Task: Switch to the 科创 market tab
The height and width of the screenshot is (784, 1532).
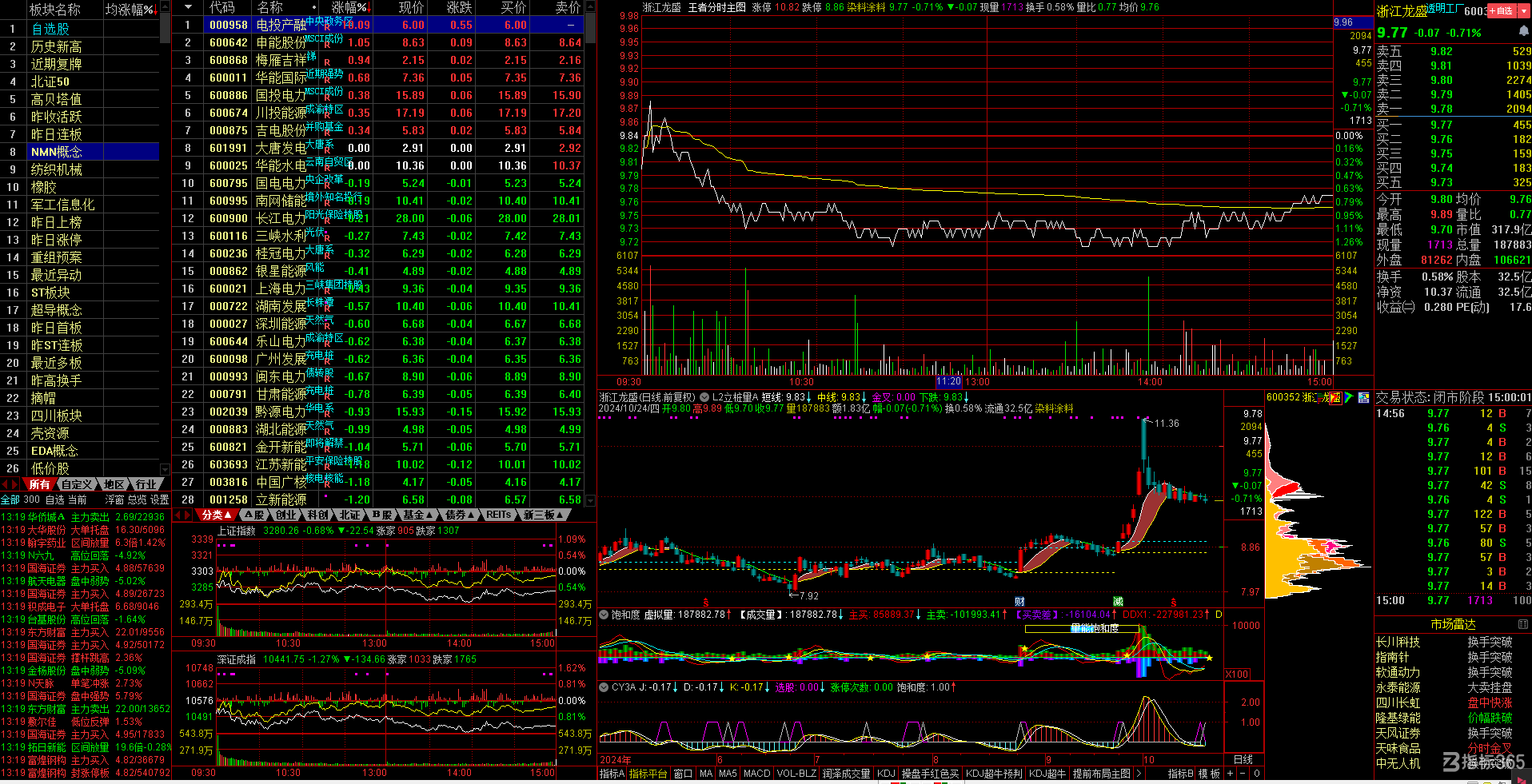Action: [317, 515]
